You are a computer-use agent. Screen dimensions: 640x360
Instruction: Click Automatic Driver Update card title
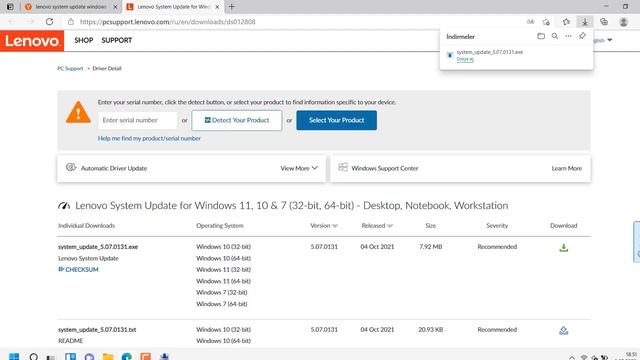pyautogui.click(x=114, y=168)
